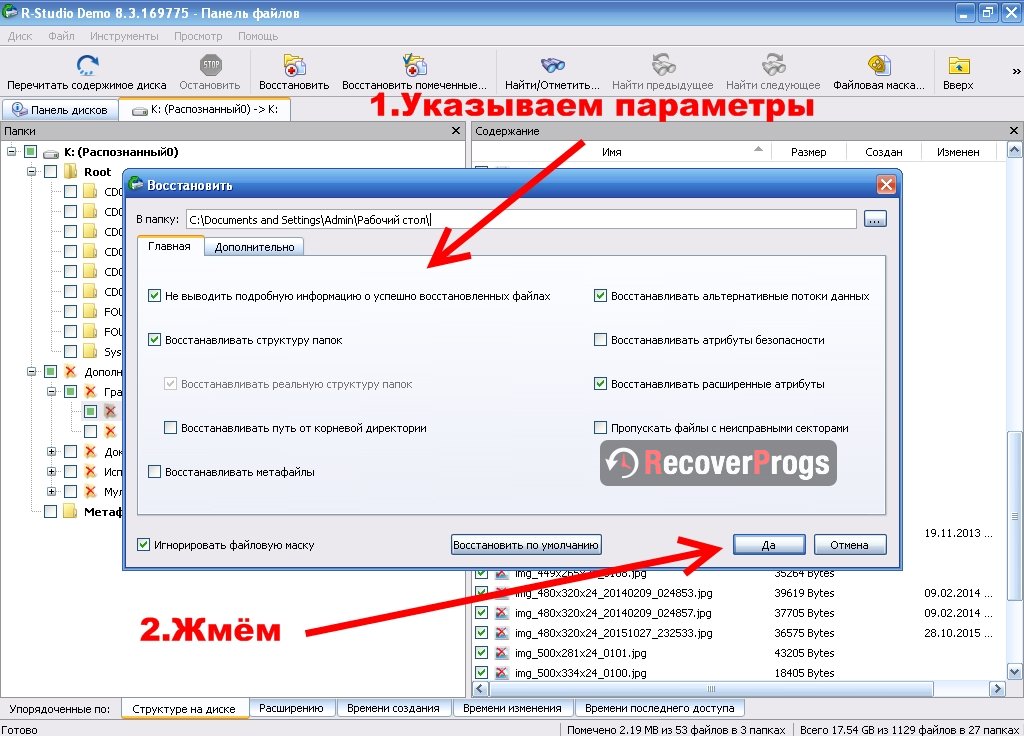Open the Инструменты menu
This screenshot has height=736, width=1024.
point(124,36)
